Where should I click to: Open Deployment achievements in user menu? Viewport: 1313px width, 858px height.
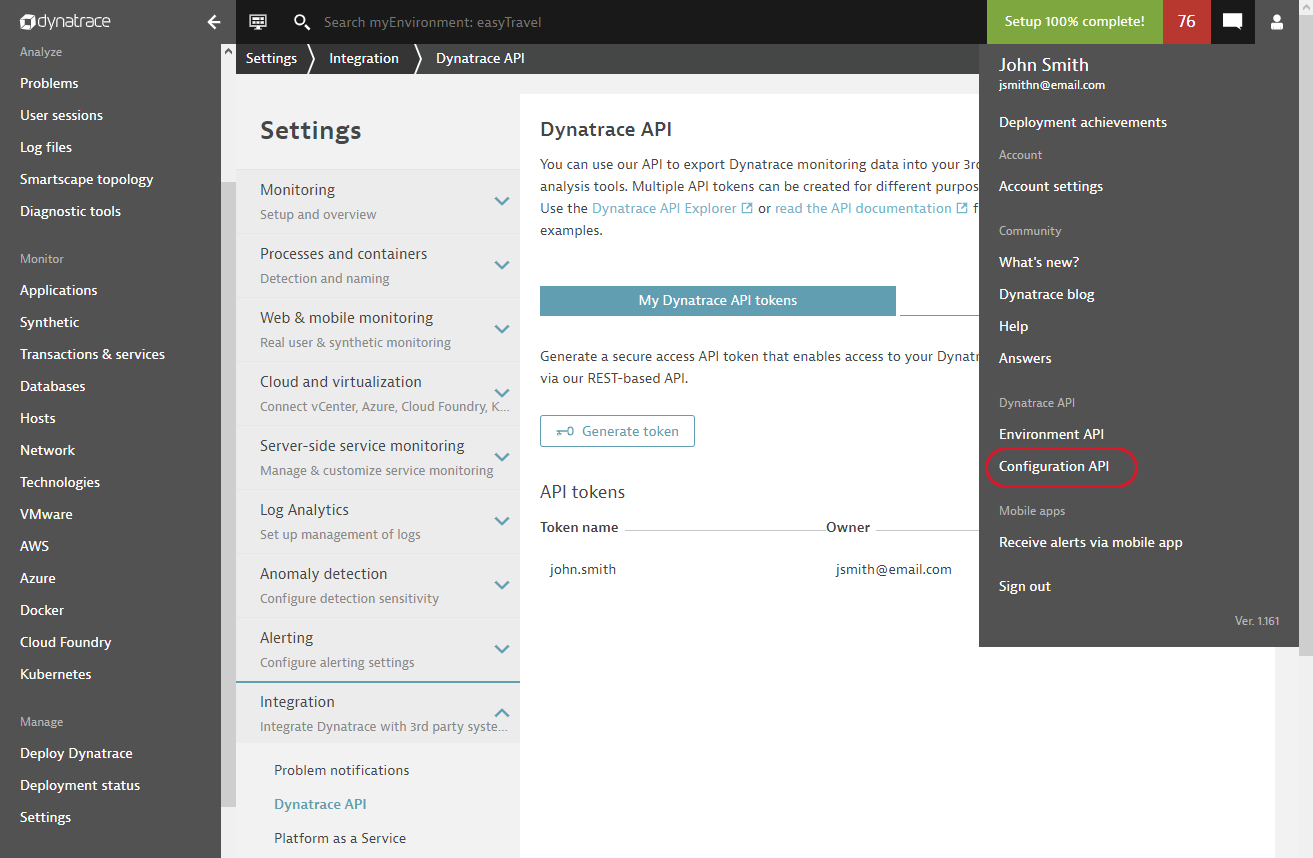[1083, 122]
